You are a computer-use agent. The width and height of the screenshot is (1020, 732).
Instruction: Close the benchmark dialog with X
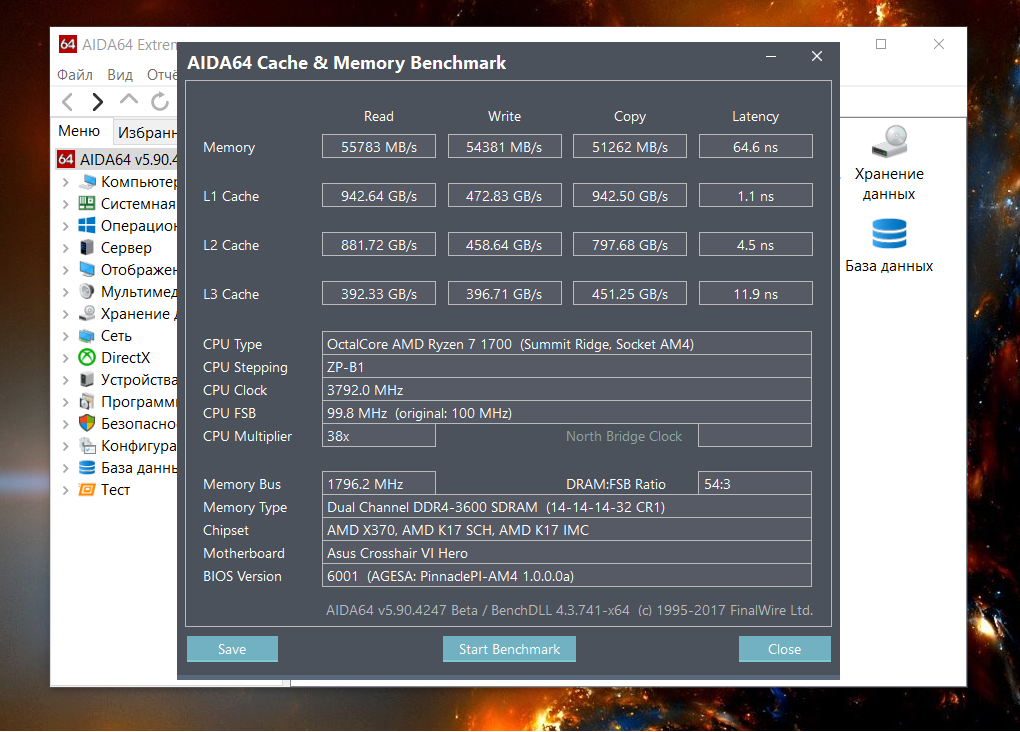tap(817, 57)
